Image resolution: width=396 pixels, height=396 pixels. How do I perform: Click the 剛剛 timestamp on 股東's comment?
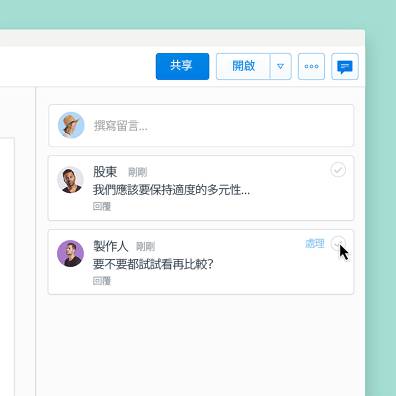click(137, 172)
